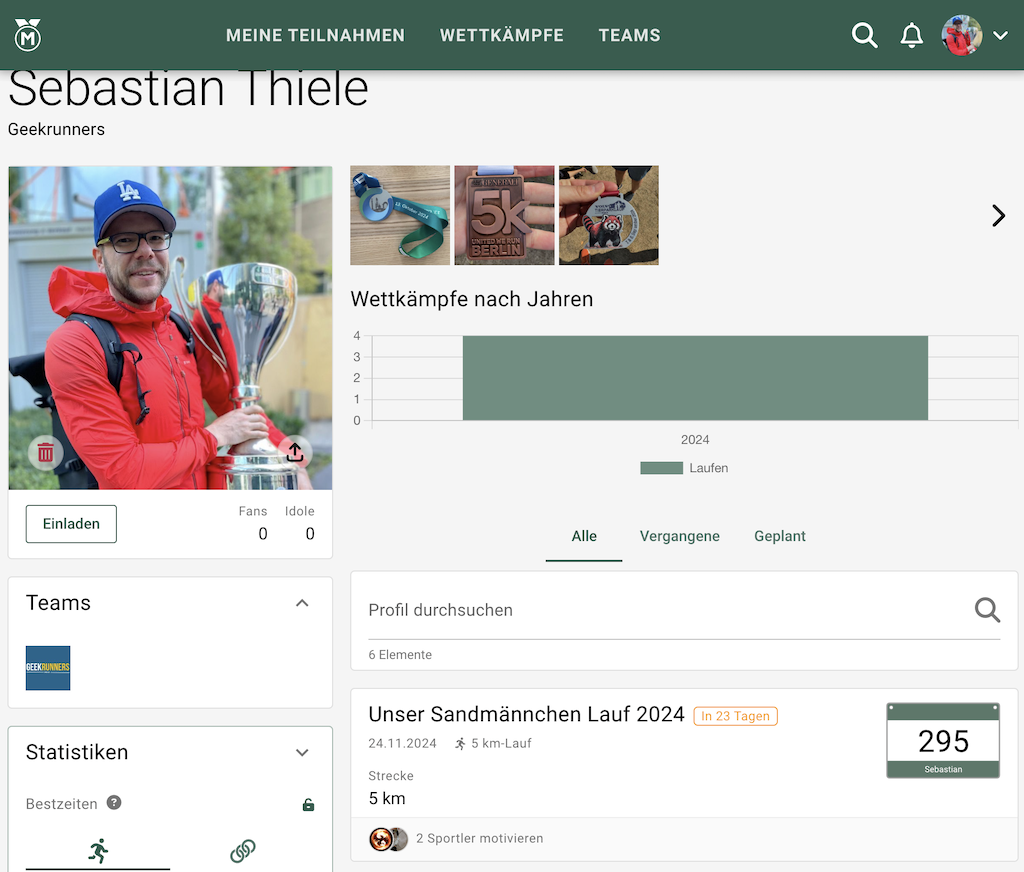Click the Bestzeiten help question mark
Image resolution: width=1024 pixels, height=872 pixels.
(114, 803)
